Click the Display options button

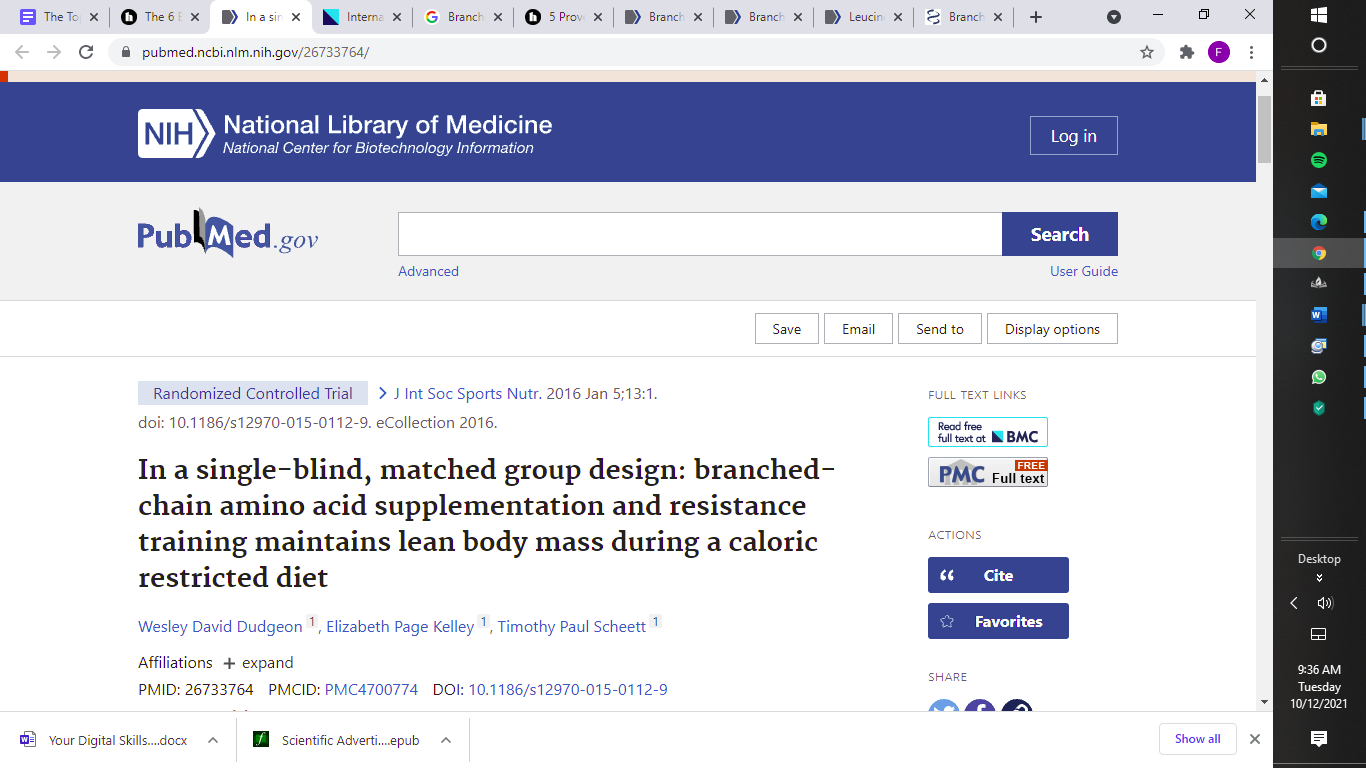click(x=1052, y=329)
